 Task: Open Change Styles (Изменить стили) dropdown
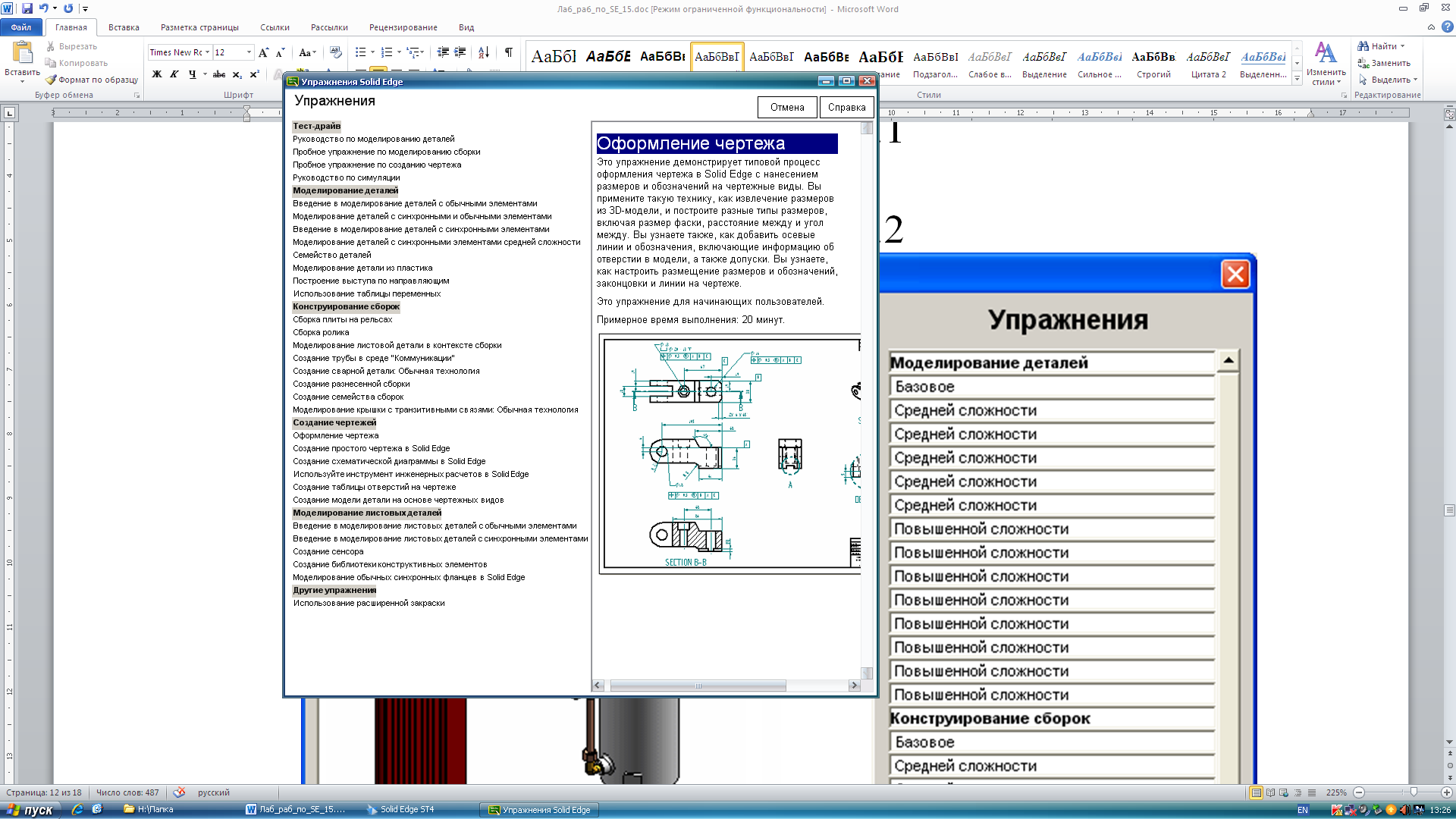1326,63
